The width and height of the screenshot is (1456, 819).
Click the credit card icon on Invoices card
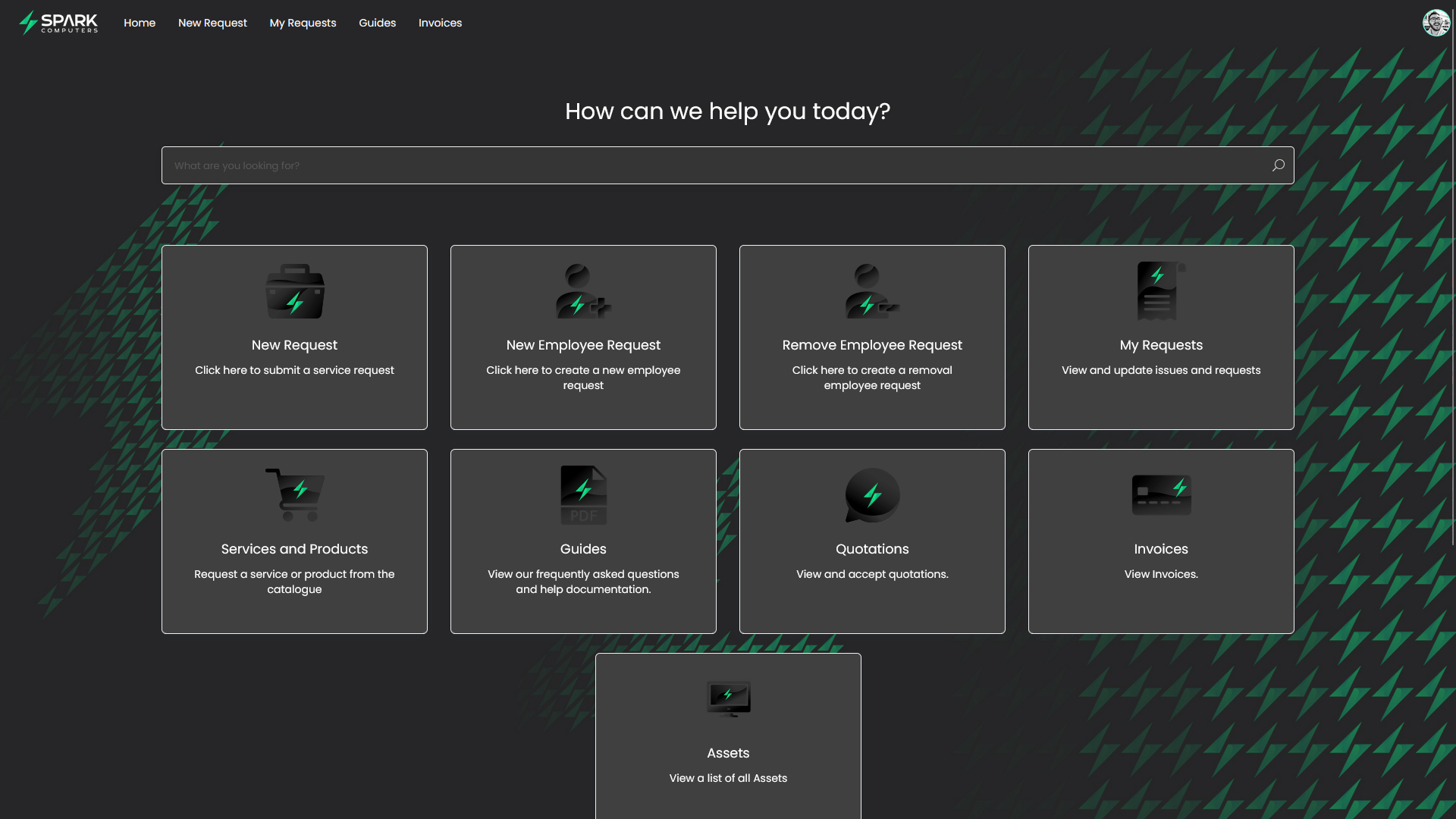1161,494
